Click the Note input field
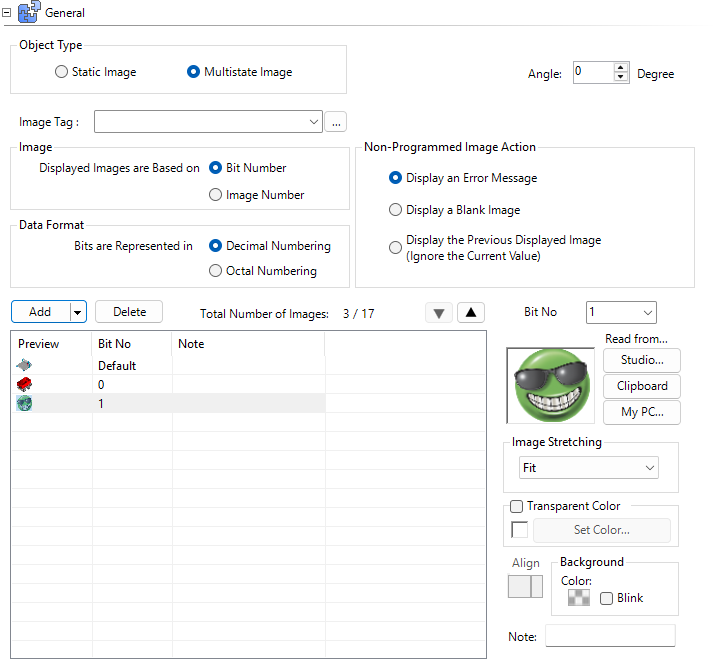The height and width of the screenshot is (670, 716). tap(610, 635)
